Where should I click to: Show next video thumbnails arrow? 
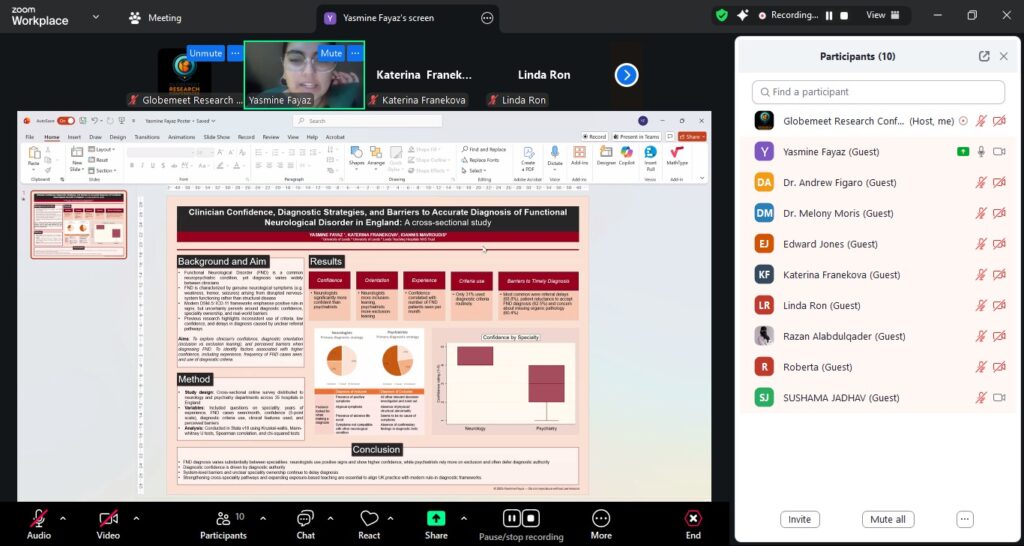click(626, 75)
